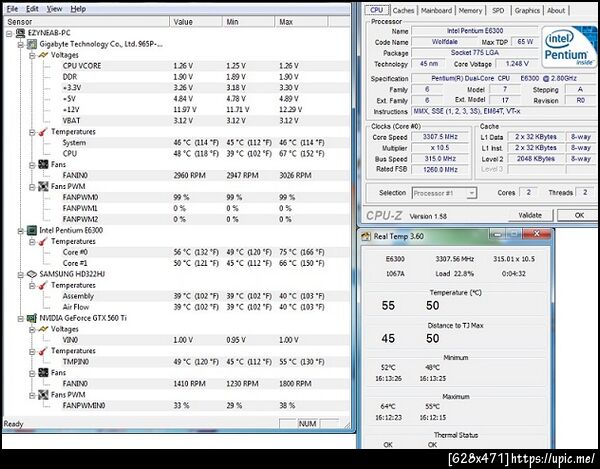Image resolution: width=600 pixels, height=469 pixels.
Task: Click the Sensor column header
Action: click(x=86, y=22)
